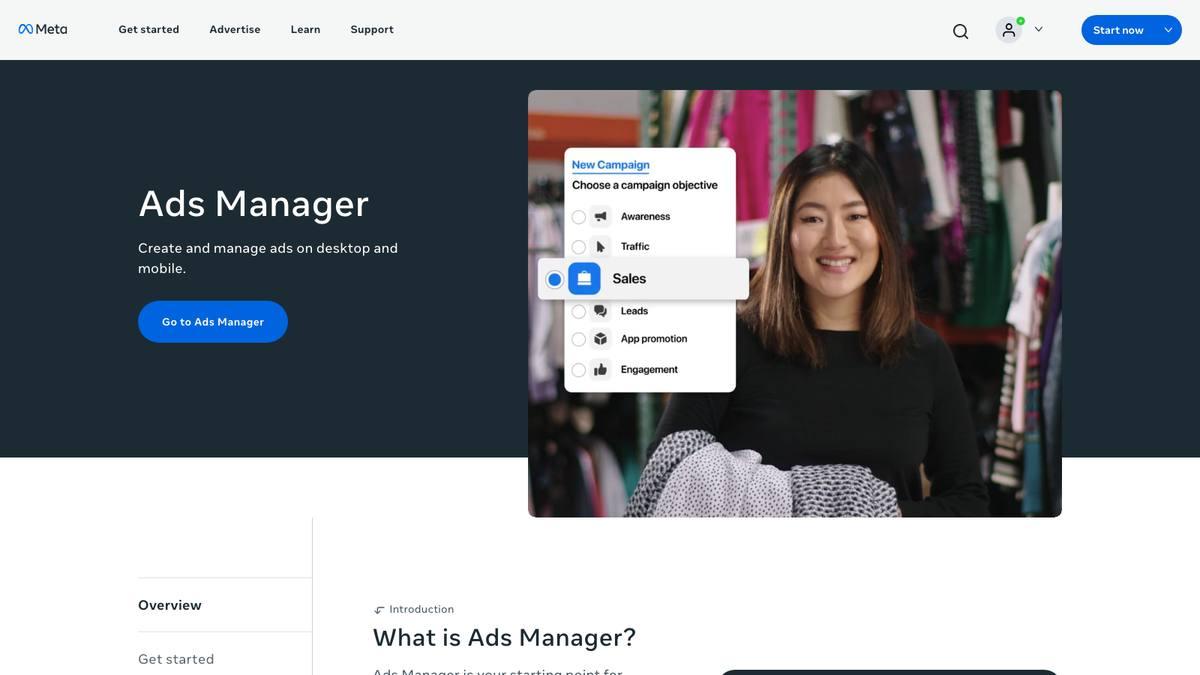
Task: Open the Start now dropdown arrow
Action: pos(1168,30)
